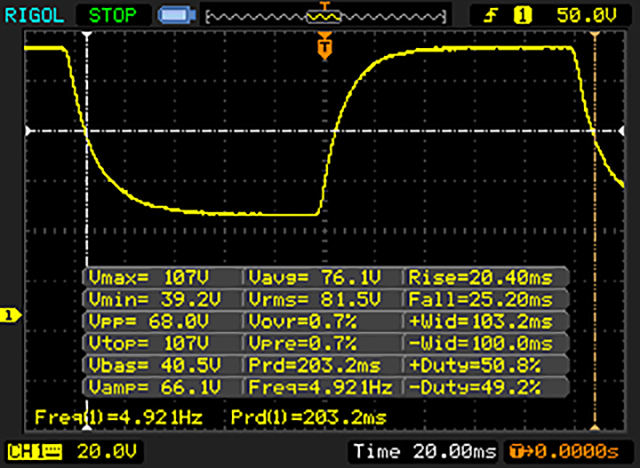Click the Freq(1)=4.921Hz readout below table
Image resolution: width=640 pixels, height=468 pixels.
tap(118, 416)
